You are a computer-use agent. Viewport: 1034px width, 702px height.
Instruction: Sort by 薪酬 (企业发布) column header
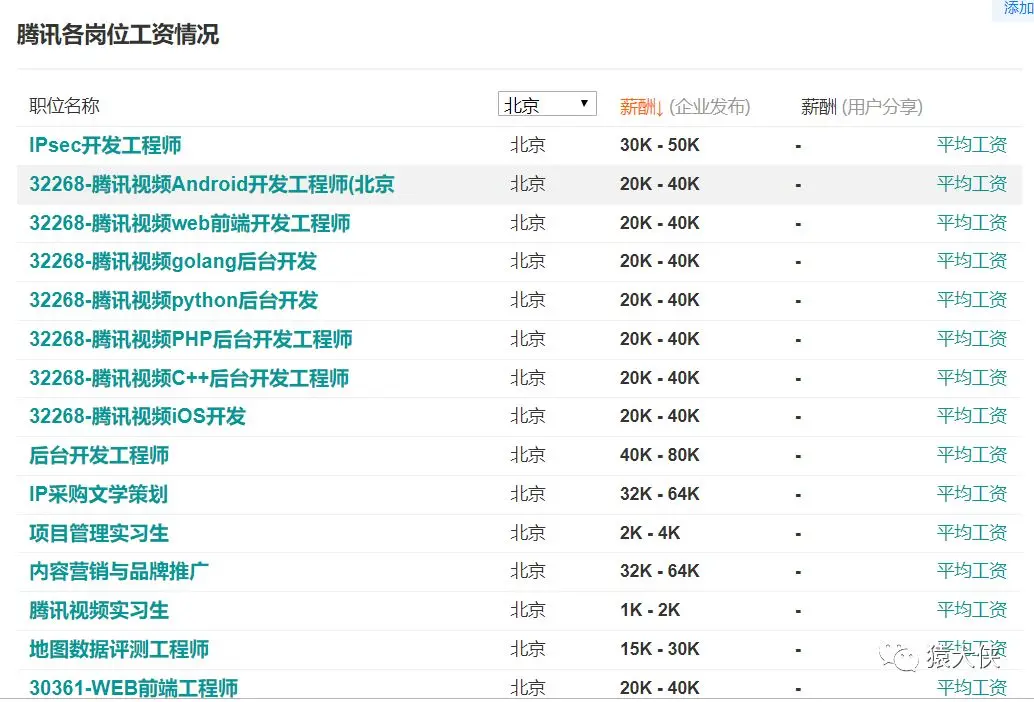tap(684, 106)
